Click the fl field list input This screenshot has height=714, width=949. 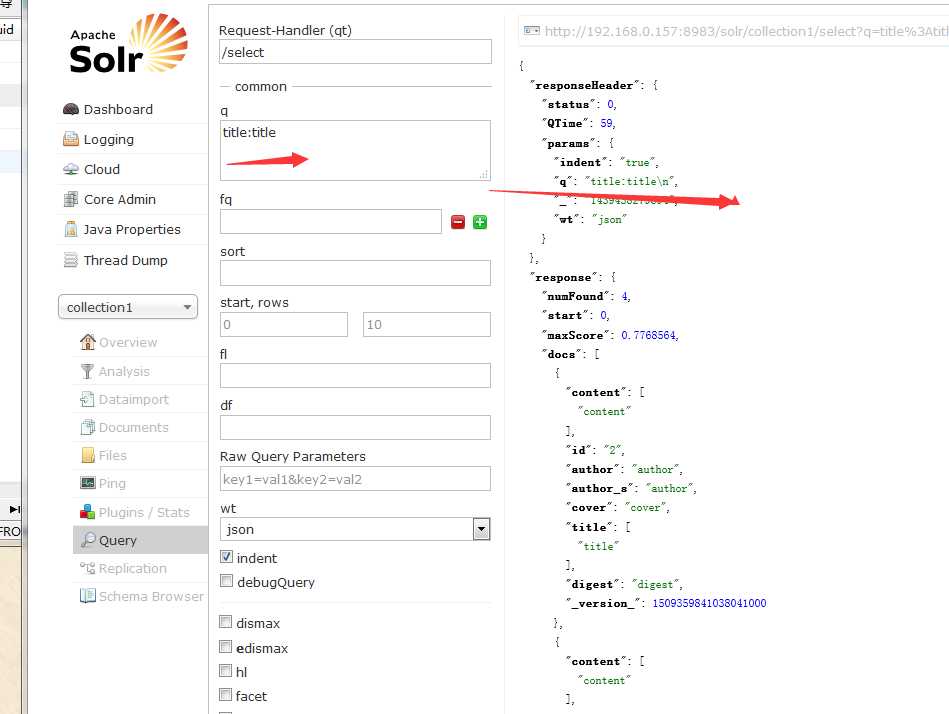(355, 376)
